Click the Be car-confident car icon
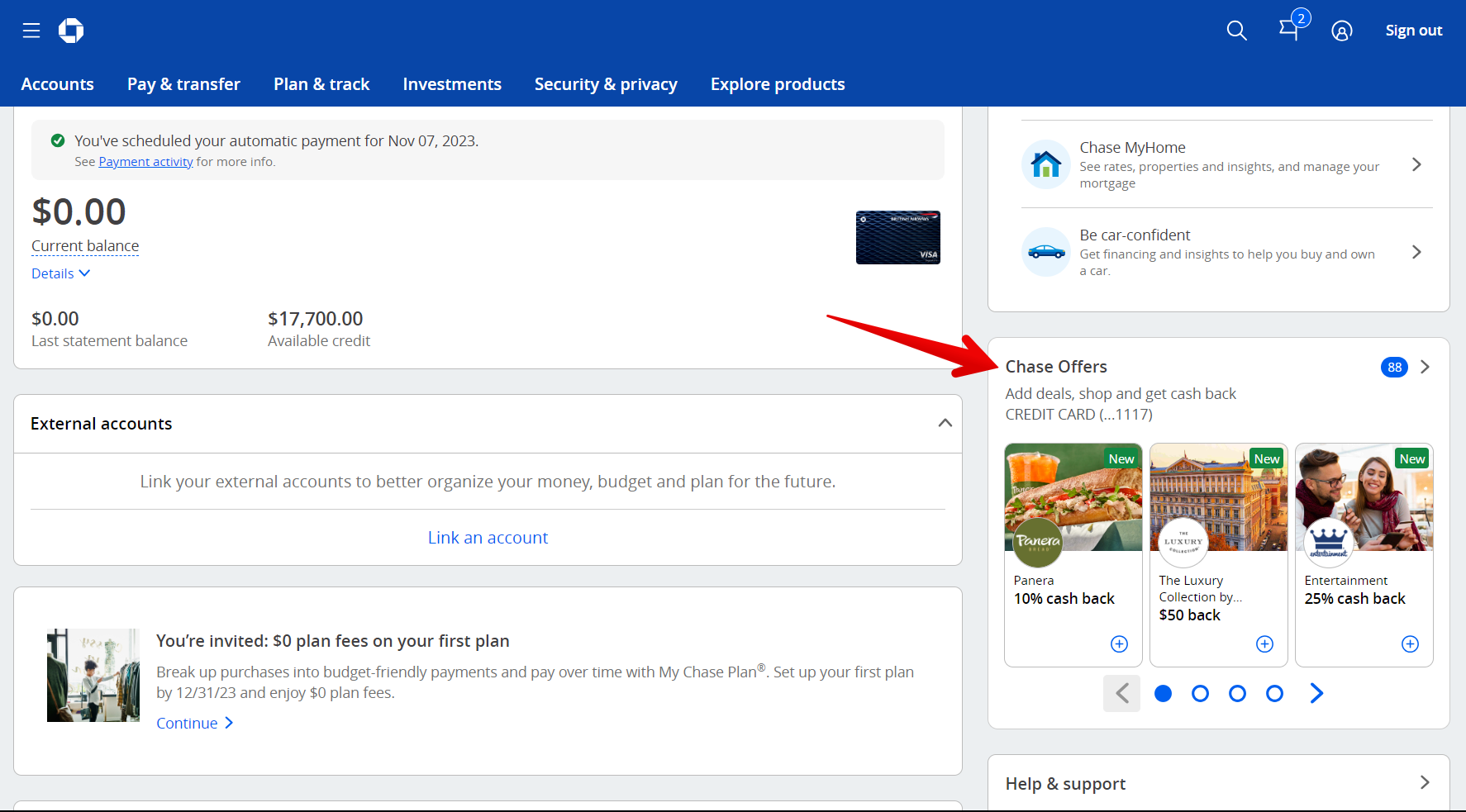This screenshot has width=1466, height=812. click(x=1046, y=252)
